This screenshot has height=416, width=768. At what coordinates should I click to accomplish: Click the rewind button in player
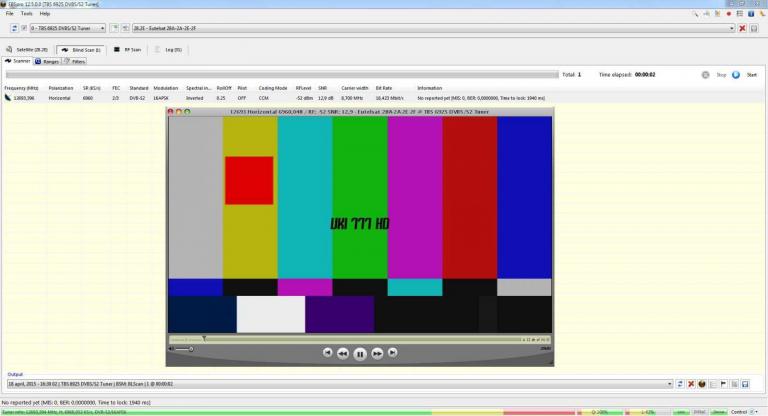343,353
